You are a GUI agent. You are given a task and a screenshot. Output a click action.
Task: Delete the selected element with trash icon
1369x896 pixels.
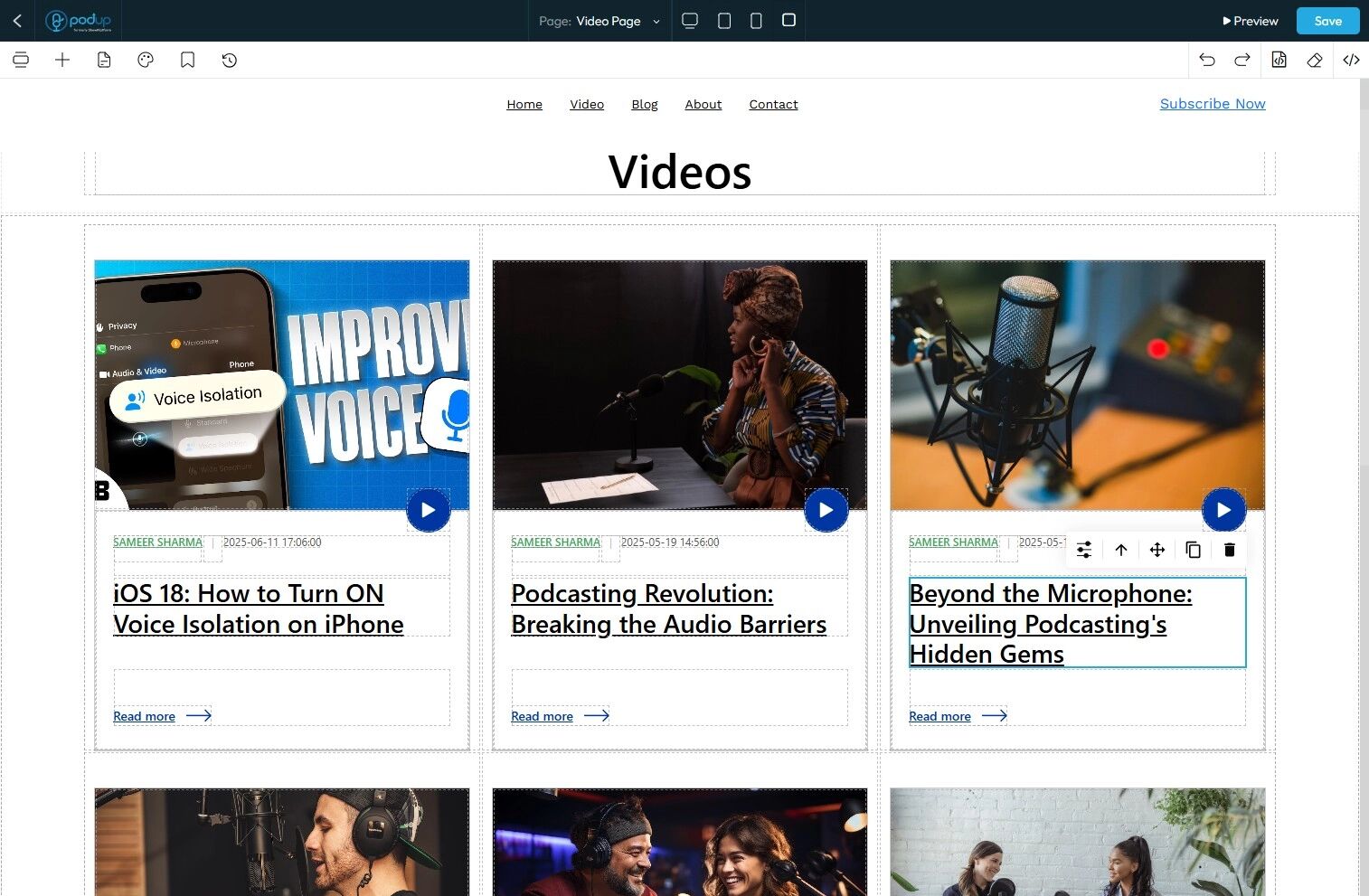click(x=1229, y=550)
